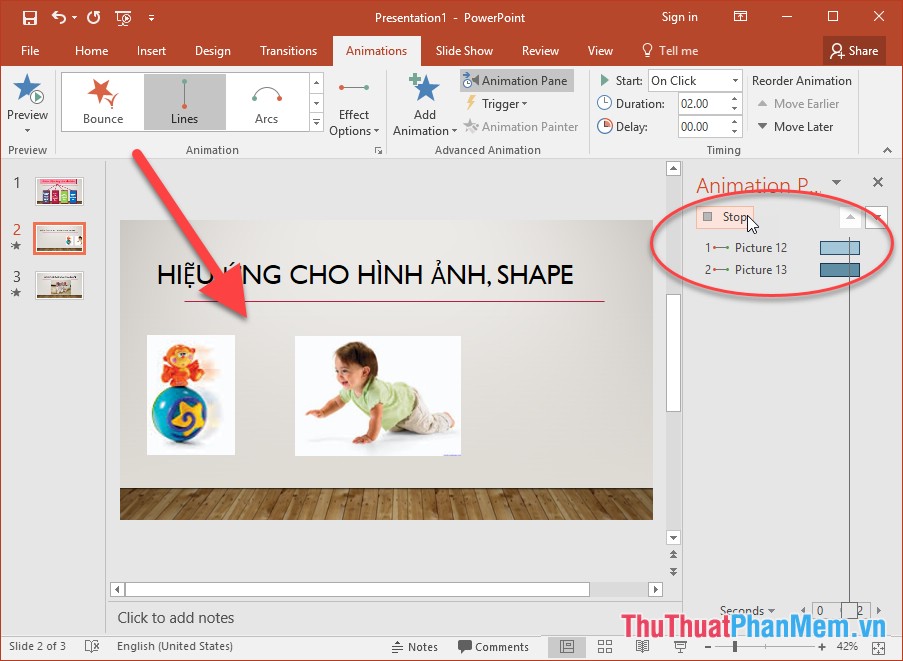903x661 pixels.
Task: Open Effect Options for the animation
Action: (354, 103)
